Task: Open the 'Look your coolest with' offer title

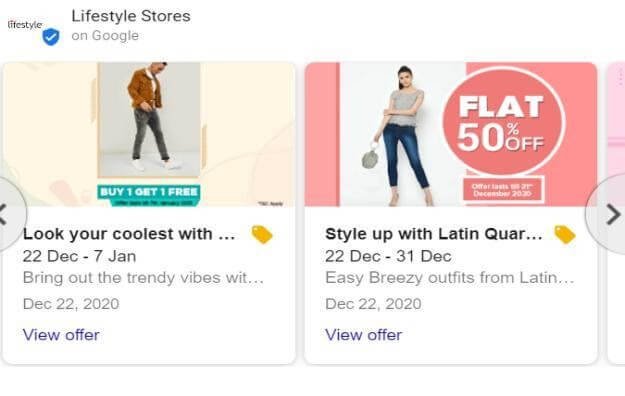Action: point(129,234)
